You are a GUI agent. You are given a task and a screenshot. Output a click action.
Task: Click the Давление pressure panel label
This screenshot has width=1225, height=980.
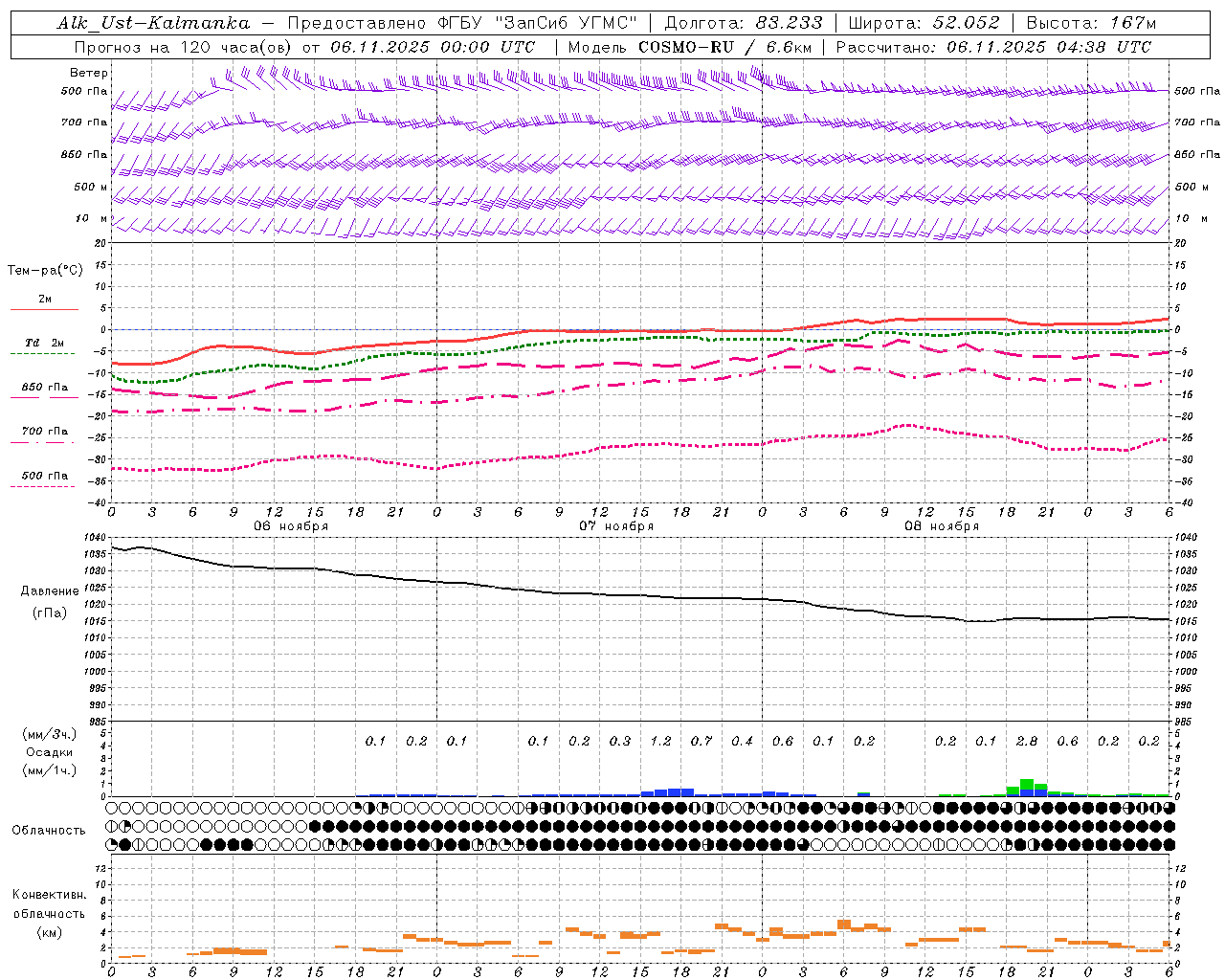tap(50, 591)
